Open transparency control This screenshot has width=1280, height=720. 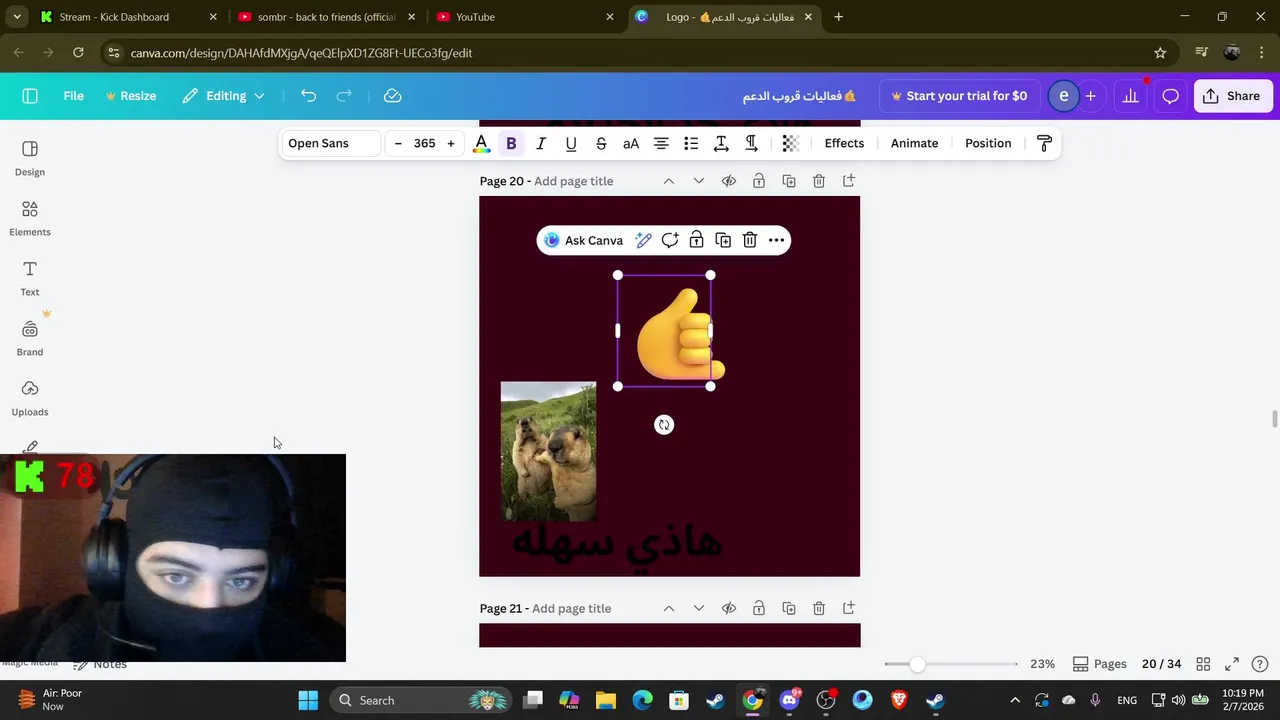(790, 143)
